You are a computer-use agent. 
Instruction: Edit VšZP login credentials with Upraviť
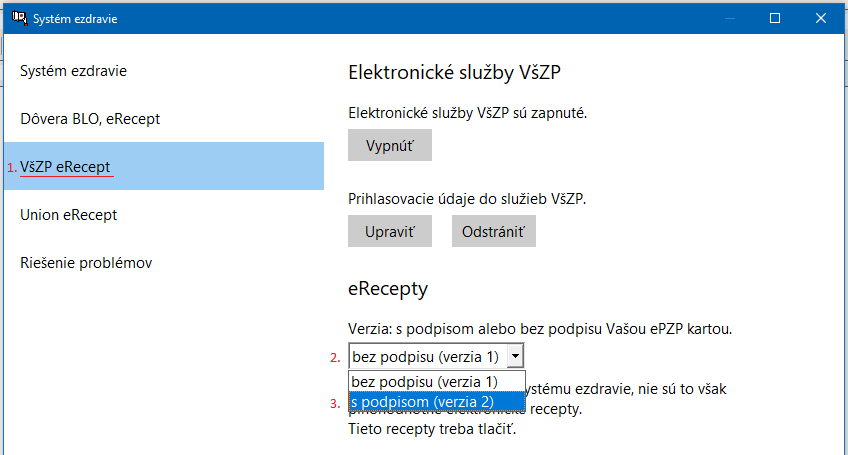point(390,231)
